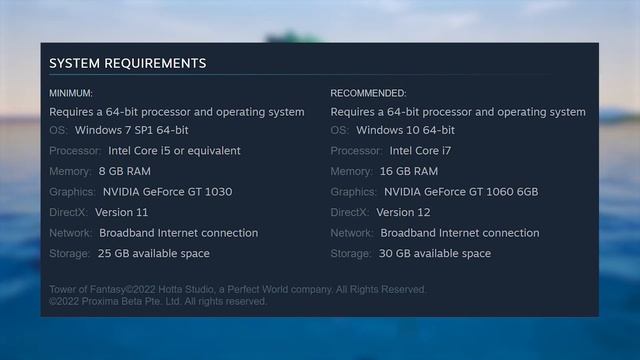640x360 pixels.
Task: Click the minimum 'Graphics:' label
Action: click(x=72, y=192)
